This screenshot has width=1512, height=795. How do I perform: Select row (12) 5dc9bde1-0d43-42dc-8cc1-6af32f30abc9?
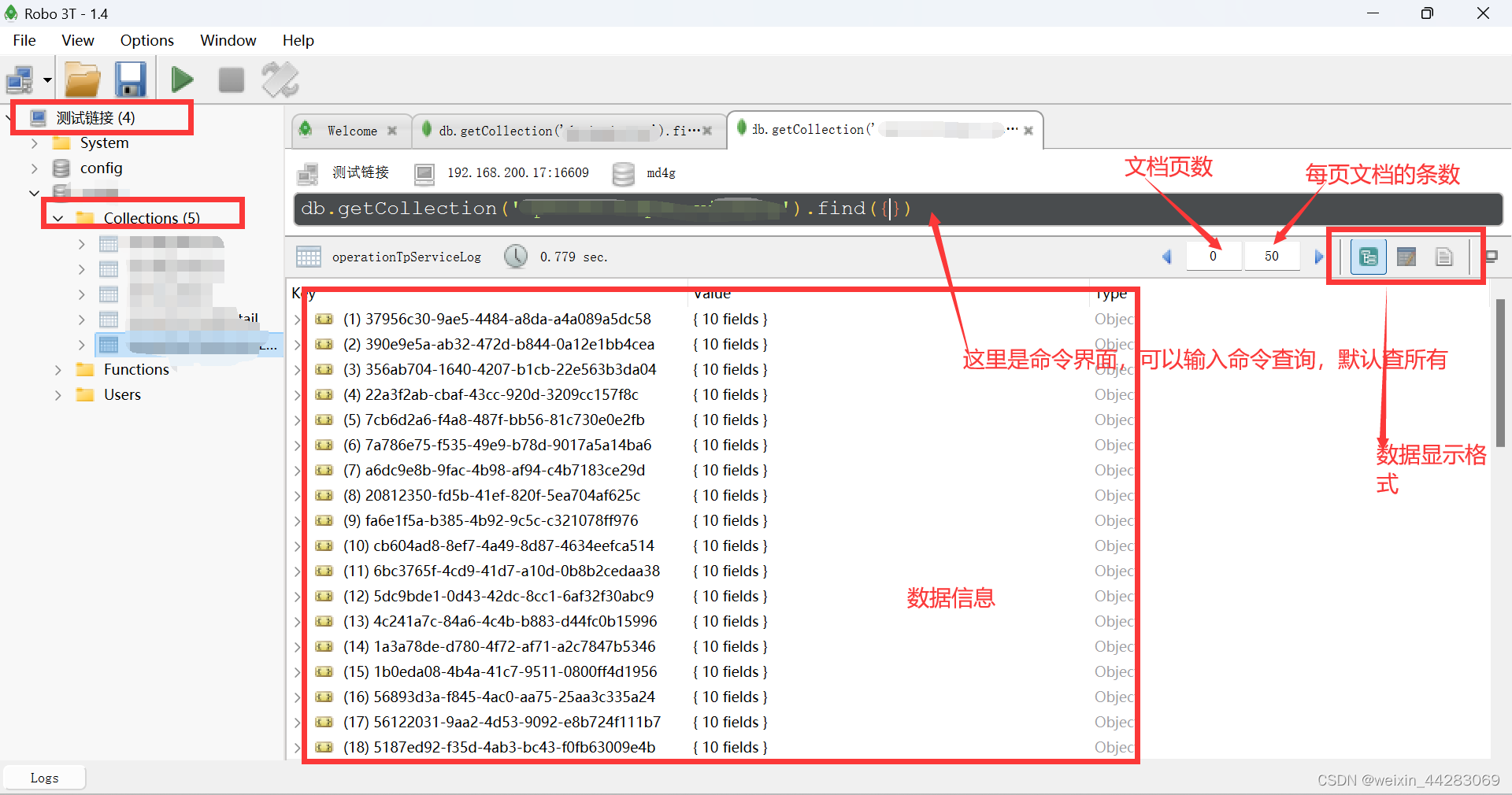click(x=498, y=597)
